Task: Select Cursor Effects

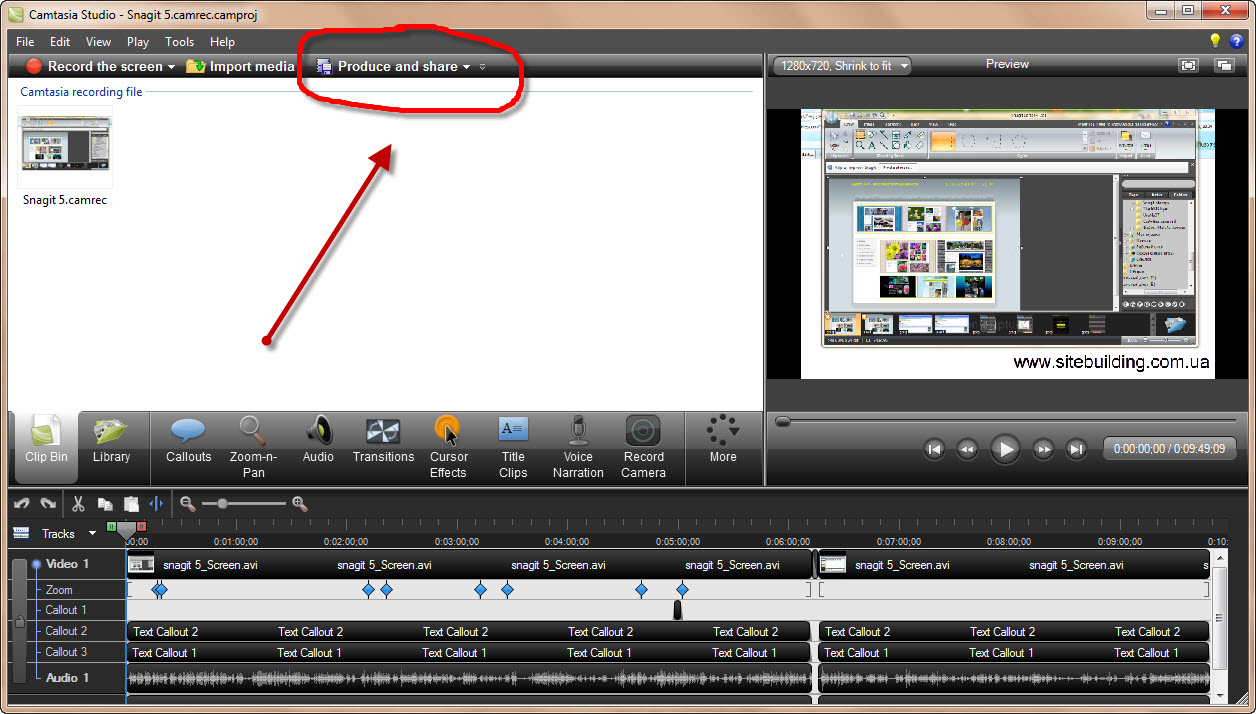Action: (x=448, y=448)
